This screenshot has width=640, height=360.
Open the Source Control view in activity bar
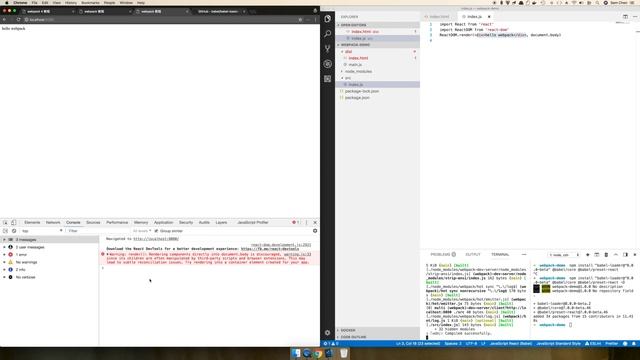pos(327,49)
